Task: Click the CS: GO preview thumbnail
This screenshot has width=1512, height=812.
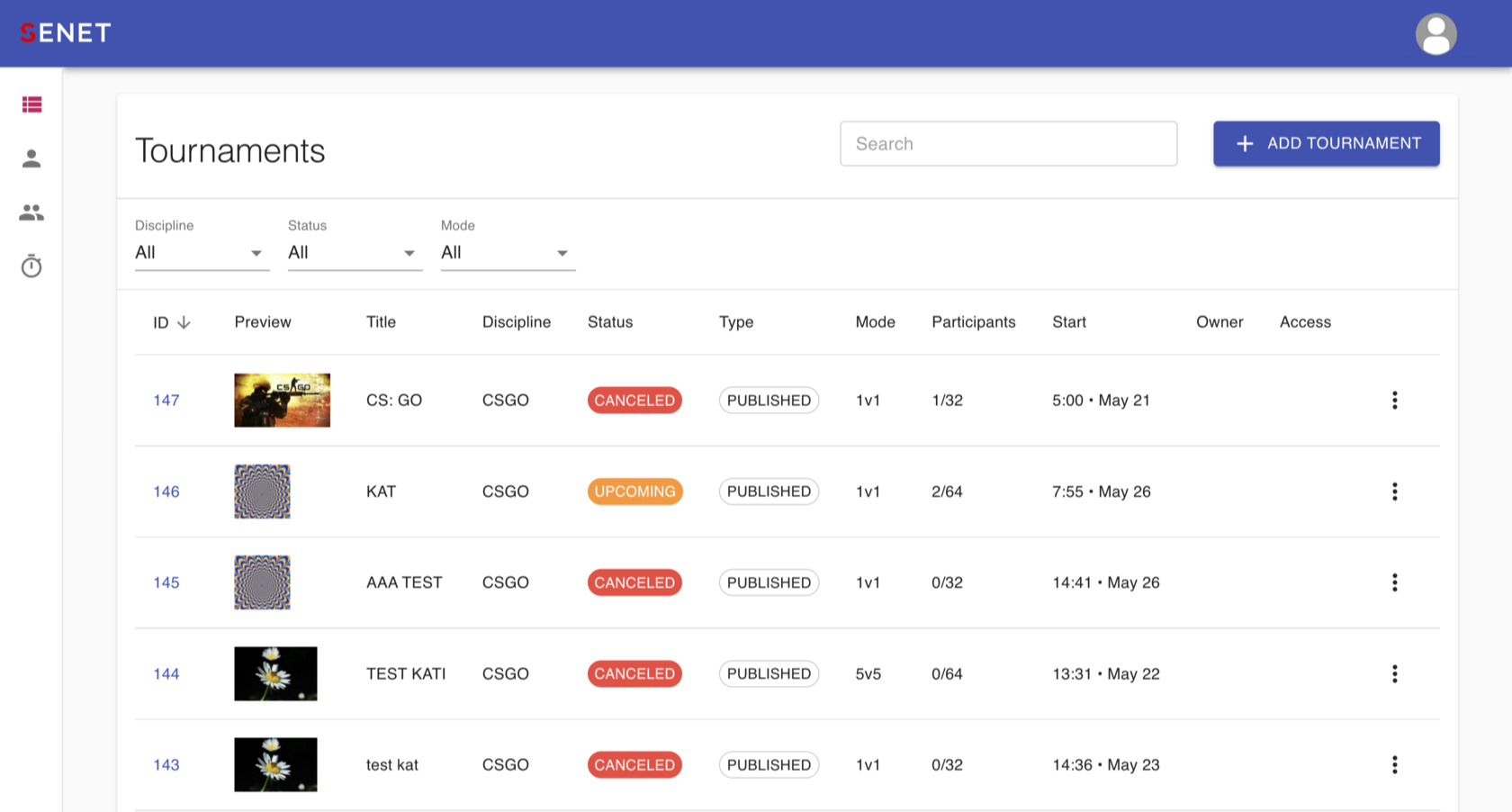Action: point(282,401)
